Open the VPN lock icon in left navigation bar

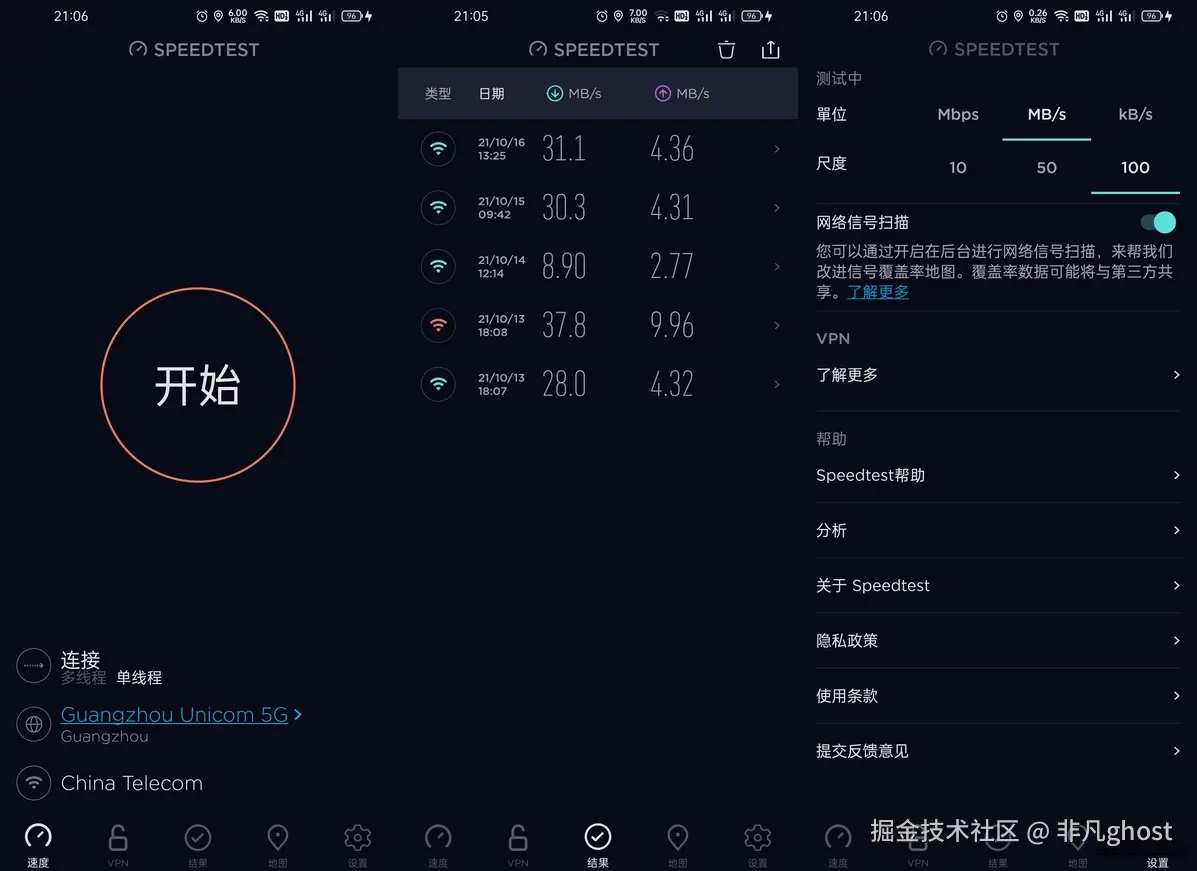[x=118, y=837]
